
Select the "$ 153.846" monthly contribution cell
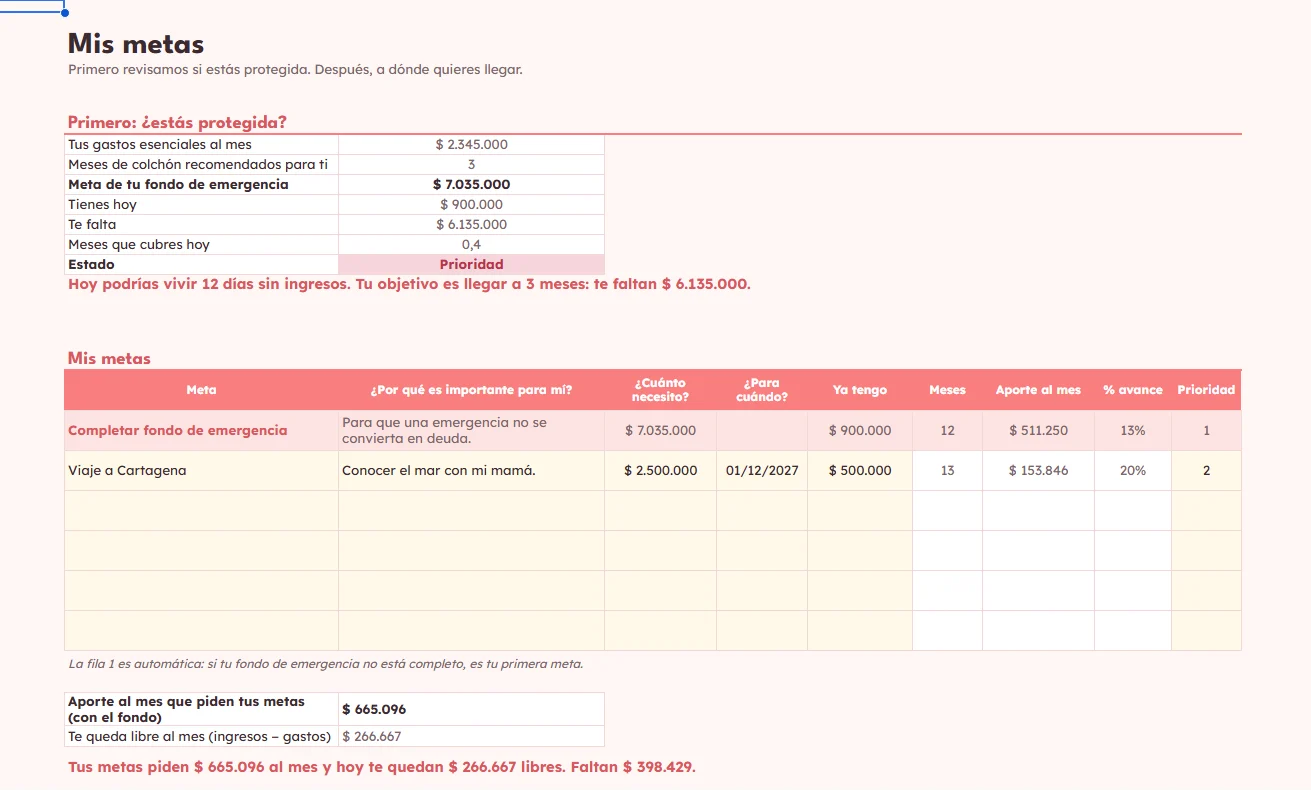pyautogui.click(x=1039, y=471)
